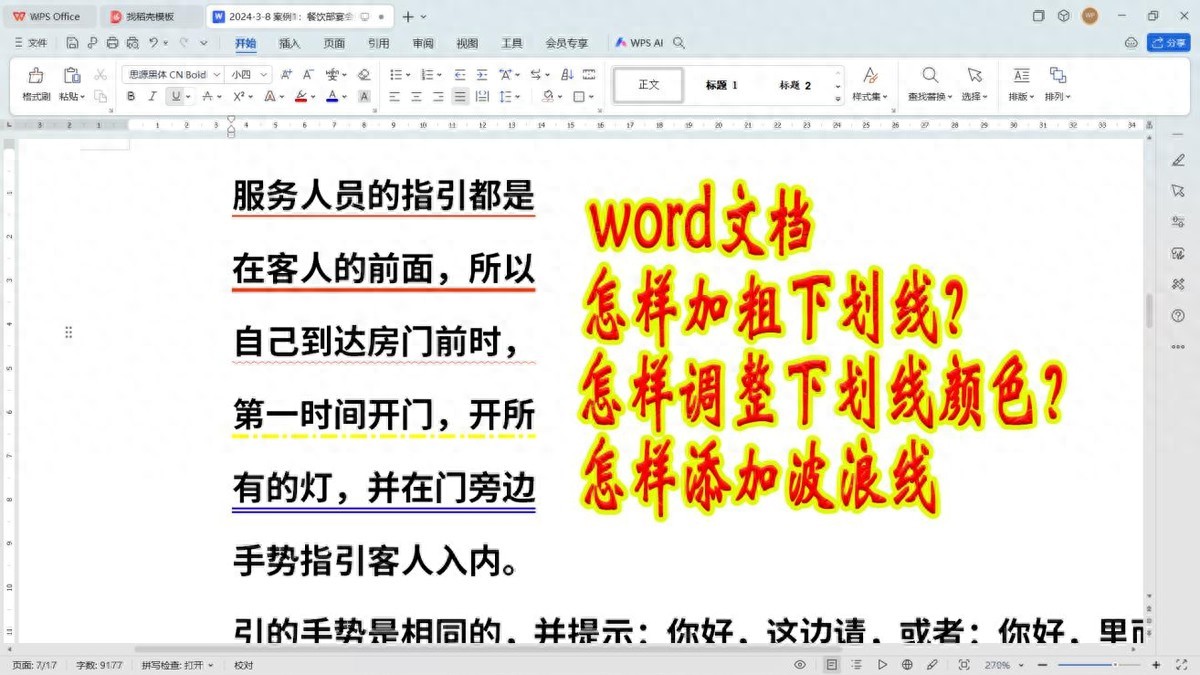Viewport: 1200px width, 675px height.
Task: Click the blue 分享 share button
Action: pos(1168,43)
